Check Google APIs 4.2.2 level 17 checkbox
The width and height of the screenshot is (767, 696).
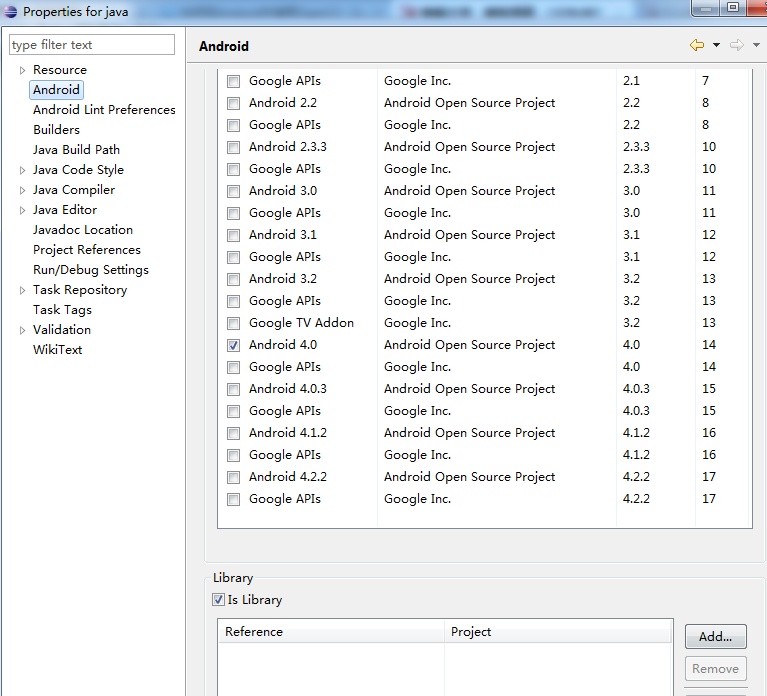point(233,499)
